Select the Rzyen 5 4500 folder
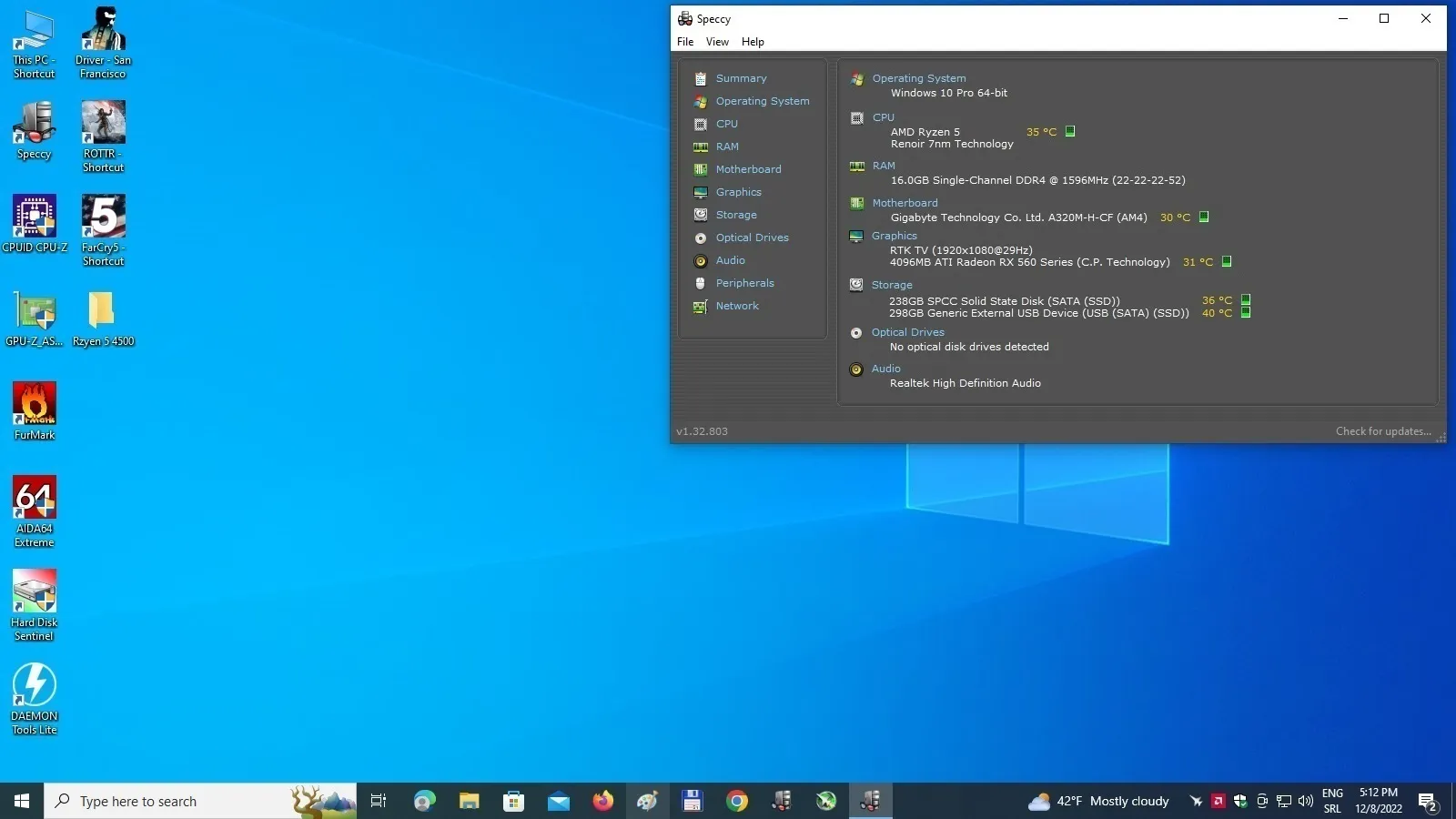The height and width of the screenshot is (819, 1456). point(103,318)
